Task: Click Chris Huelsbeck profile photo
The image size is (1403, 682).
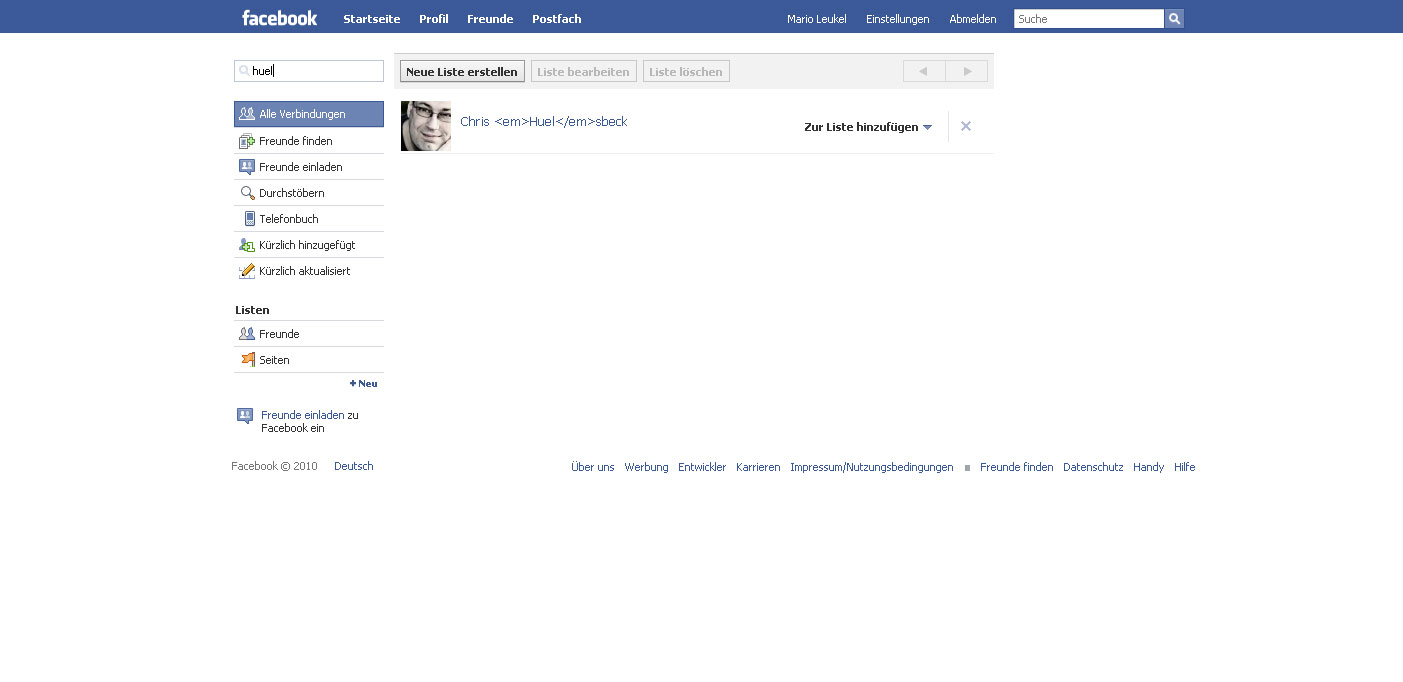Action: [426, 126]
